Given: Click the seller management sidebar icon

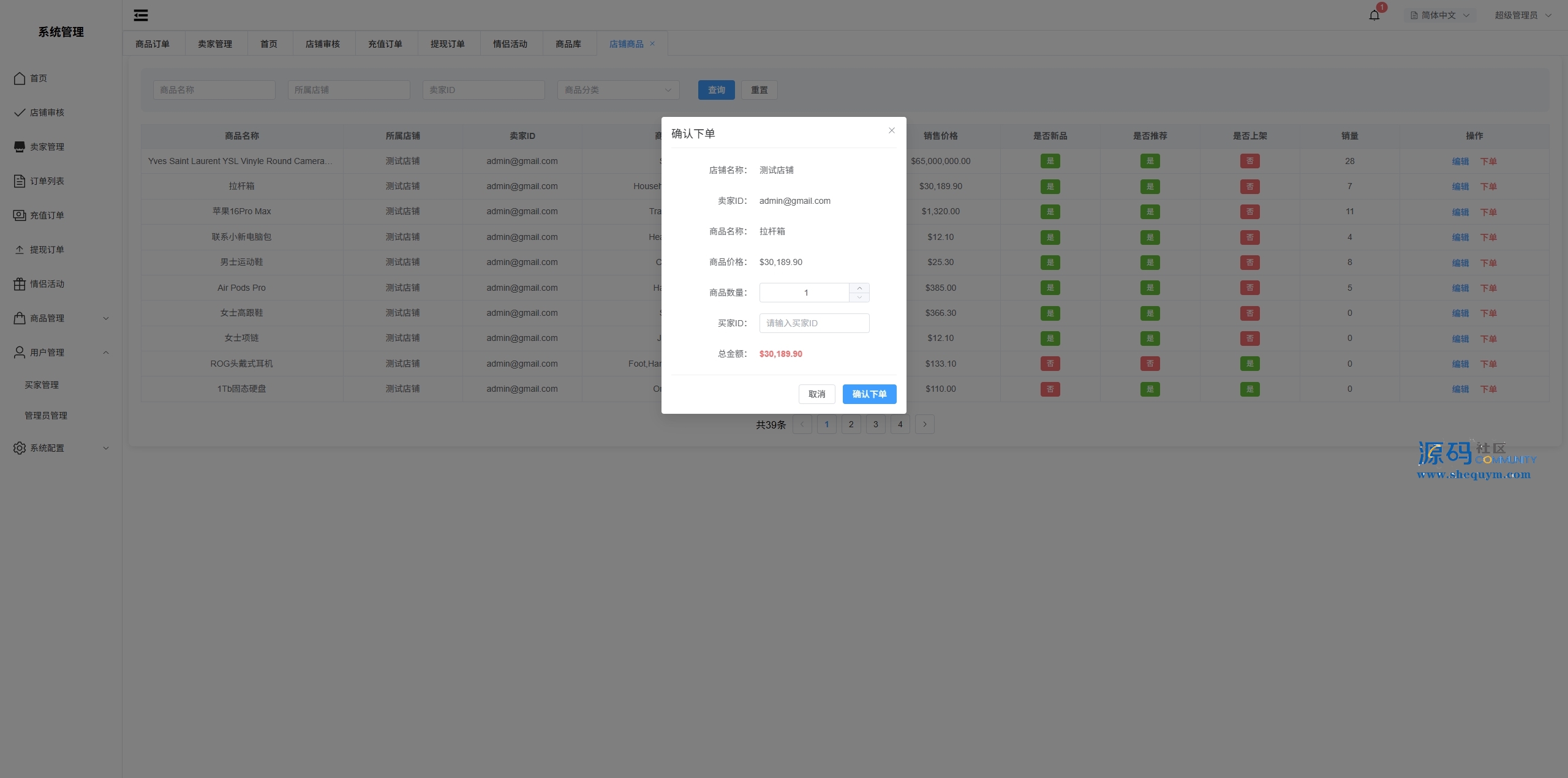Looking at the screenshot, I should [20, 147].
